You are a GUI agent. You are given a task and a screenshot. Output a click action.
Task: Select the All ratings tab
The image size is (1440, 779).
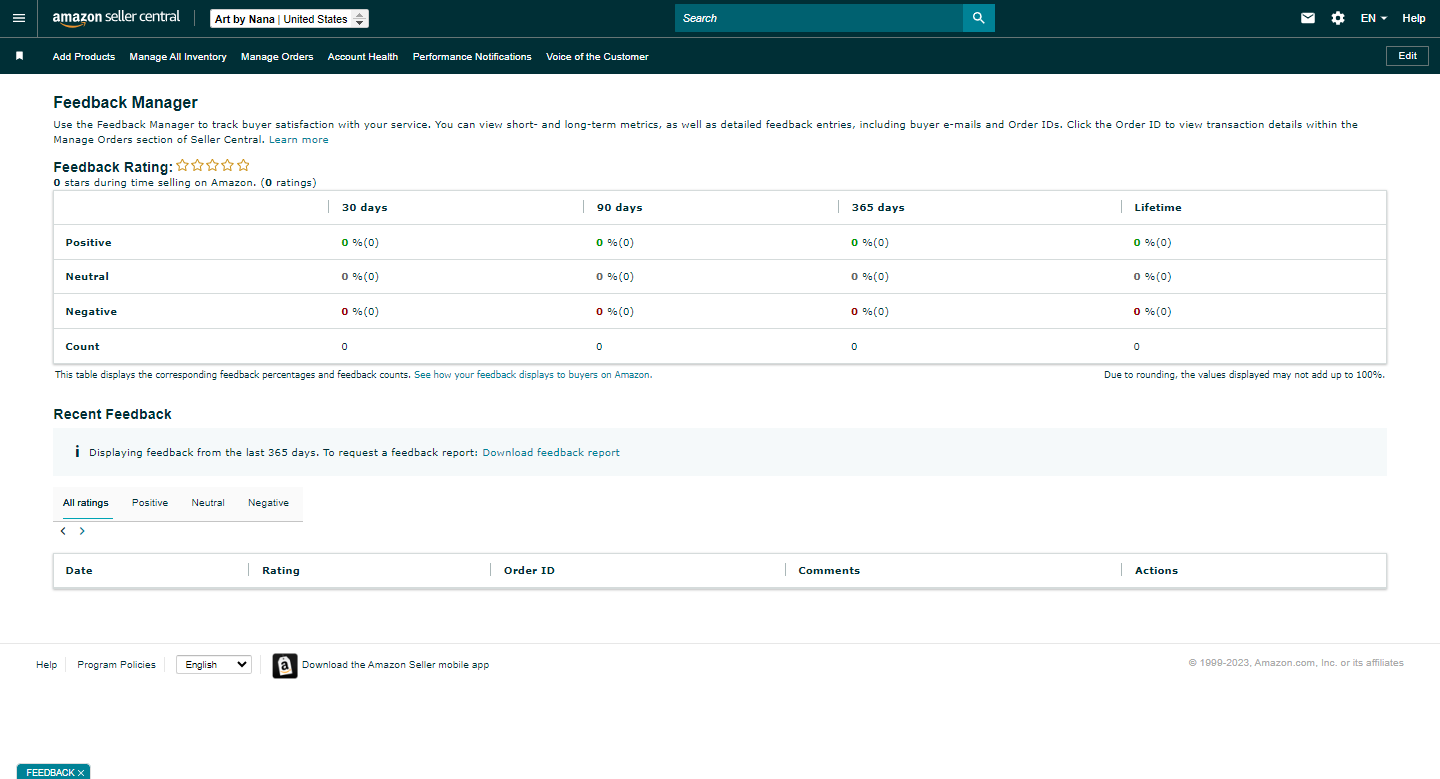click(86, 503)
